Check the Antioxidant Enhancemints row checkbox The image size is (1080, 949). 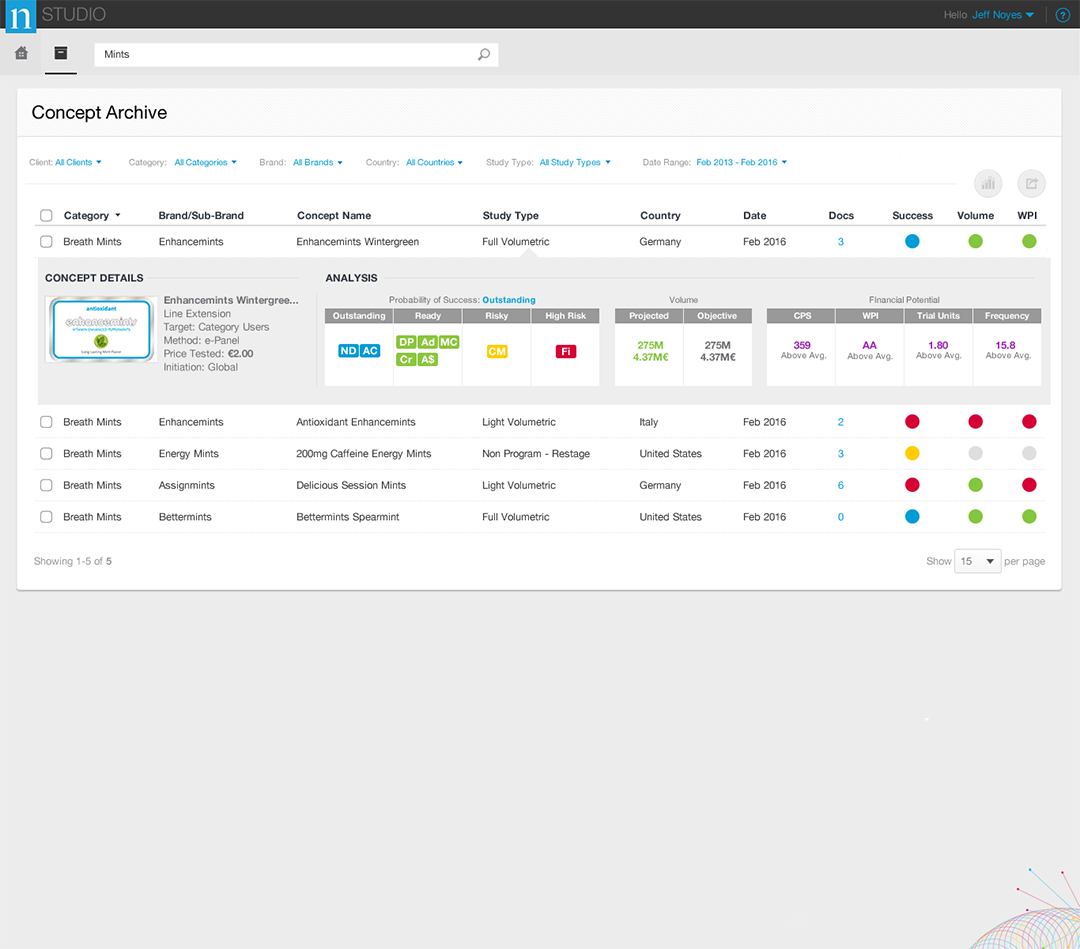(x=46, y=422)
